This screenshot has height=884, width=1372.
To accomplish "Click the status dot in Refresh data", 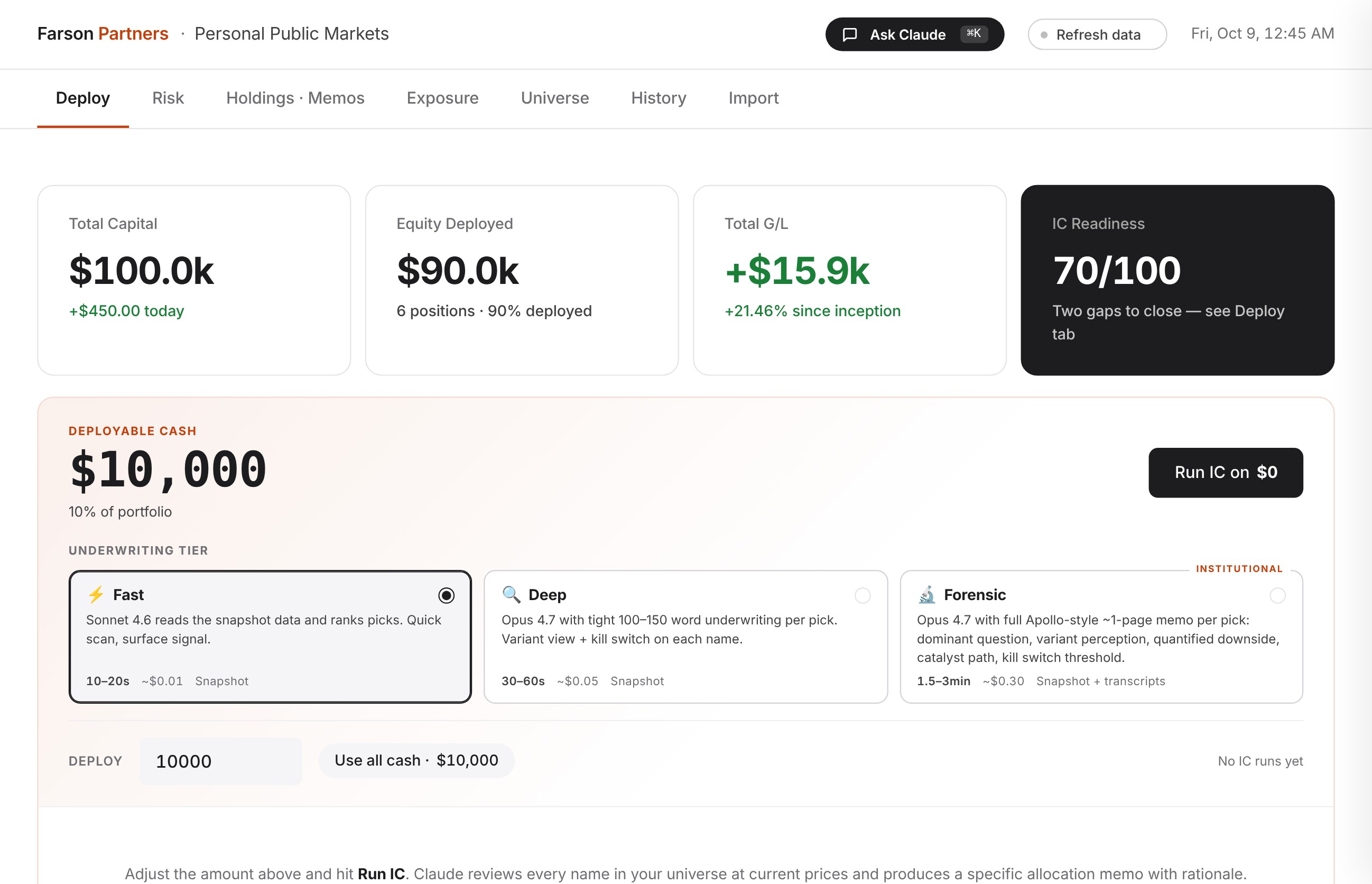I will [x=1044, y=35].
